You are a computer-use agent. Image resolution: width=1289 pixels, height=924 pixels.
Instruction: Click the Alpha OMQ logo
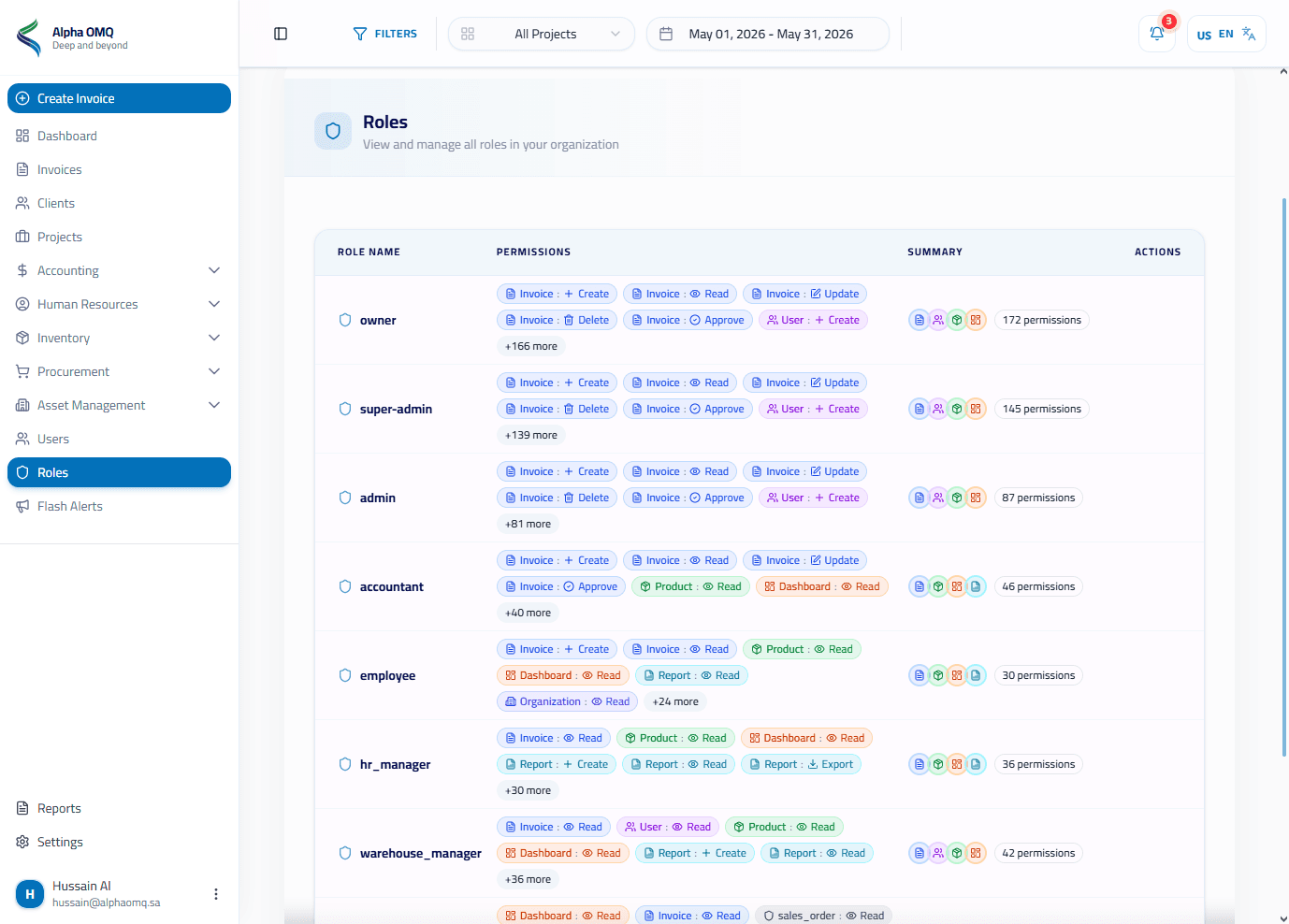[x=29, y=38]
